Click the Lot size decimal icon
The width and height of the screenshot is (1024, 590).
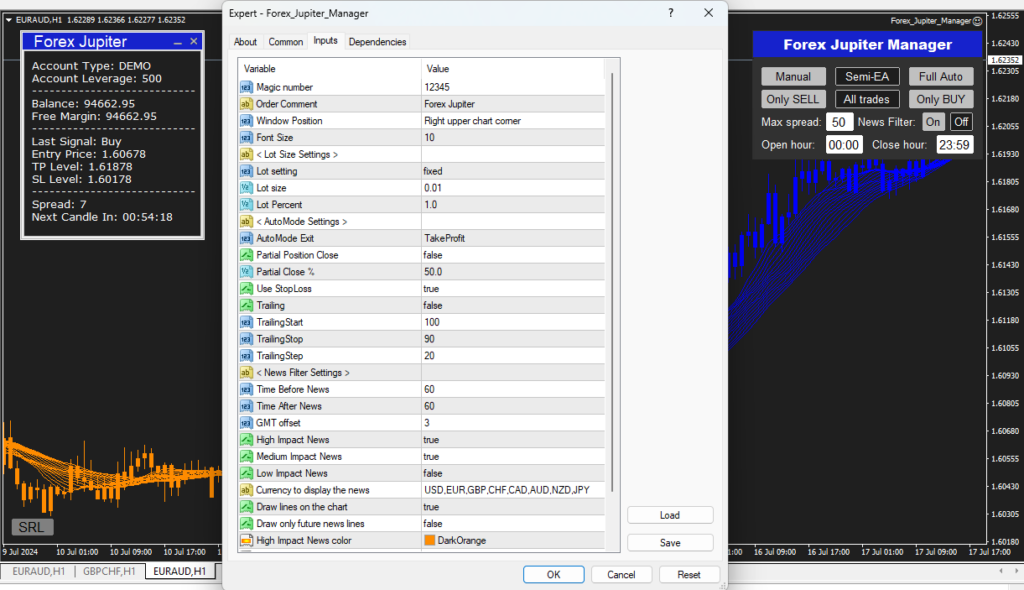coord(246,188)
